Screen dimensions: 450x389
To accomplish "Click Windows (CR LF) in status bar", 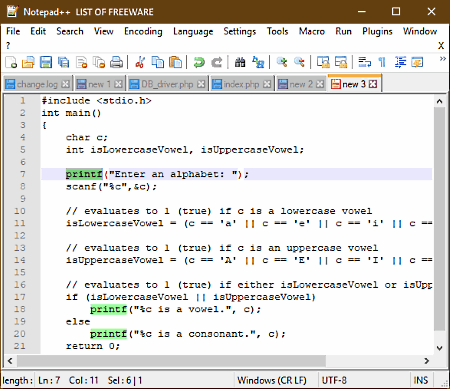I will (x=272, y=380).
